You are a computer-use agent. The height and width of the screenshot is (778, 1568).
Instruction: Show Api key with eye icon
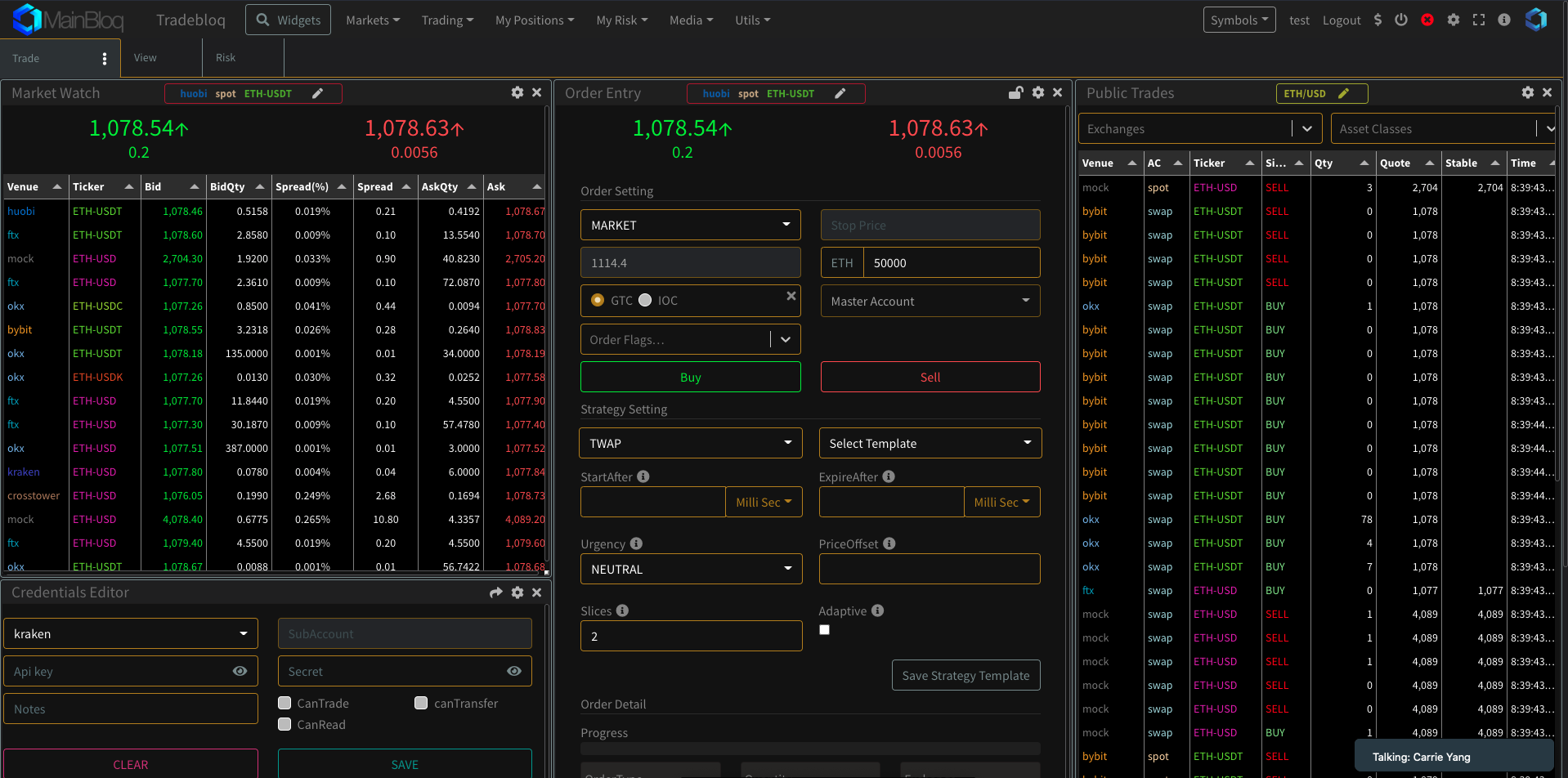pos(240,671)
